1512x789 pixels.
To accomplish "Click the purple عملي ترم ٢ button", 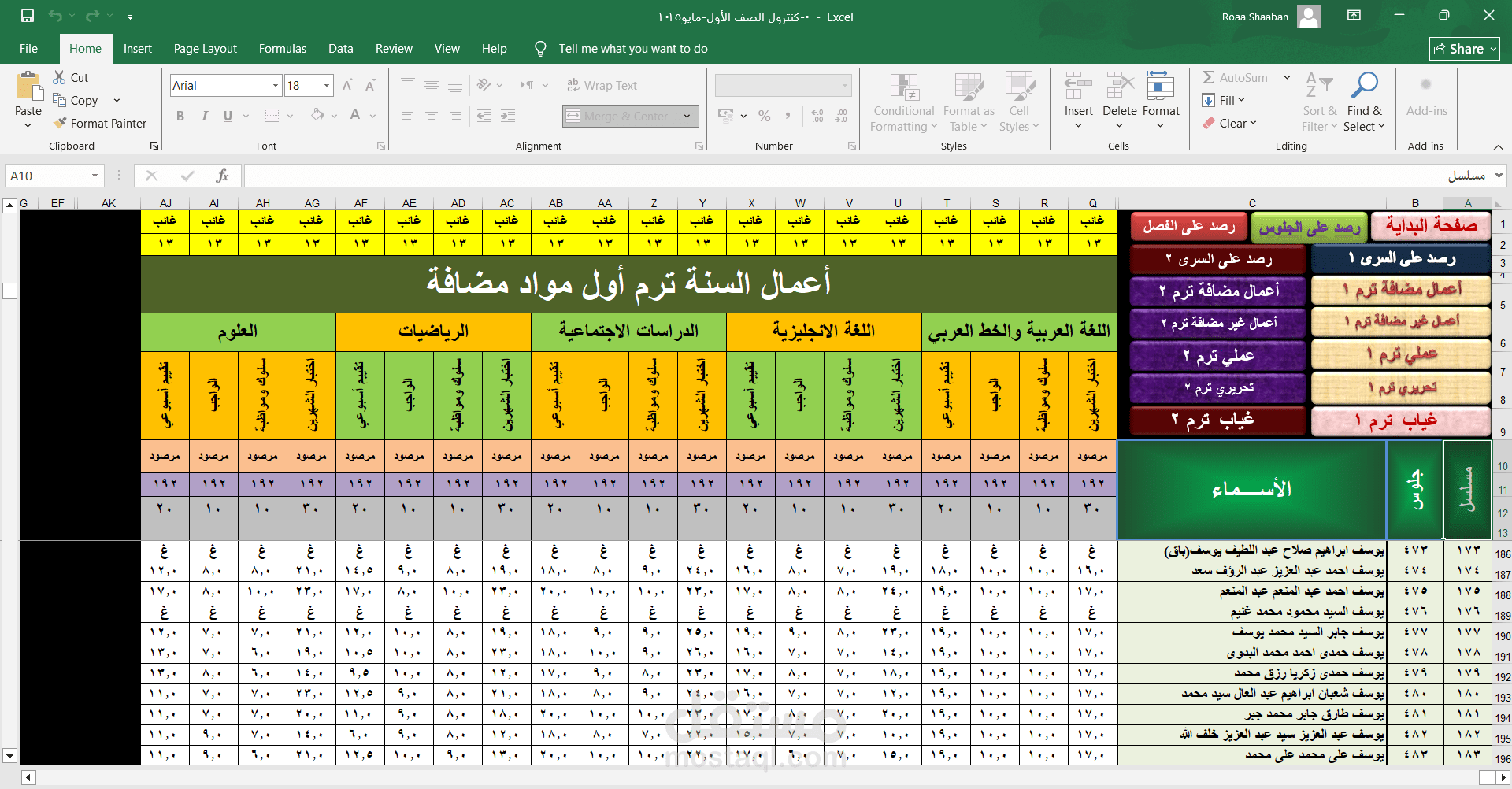I will point(1218,356).
